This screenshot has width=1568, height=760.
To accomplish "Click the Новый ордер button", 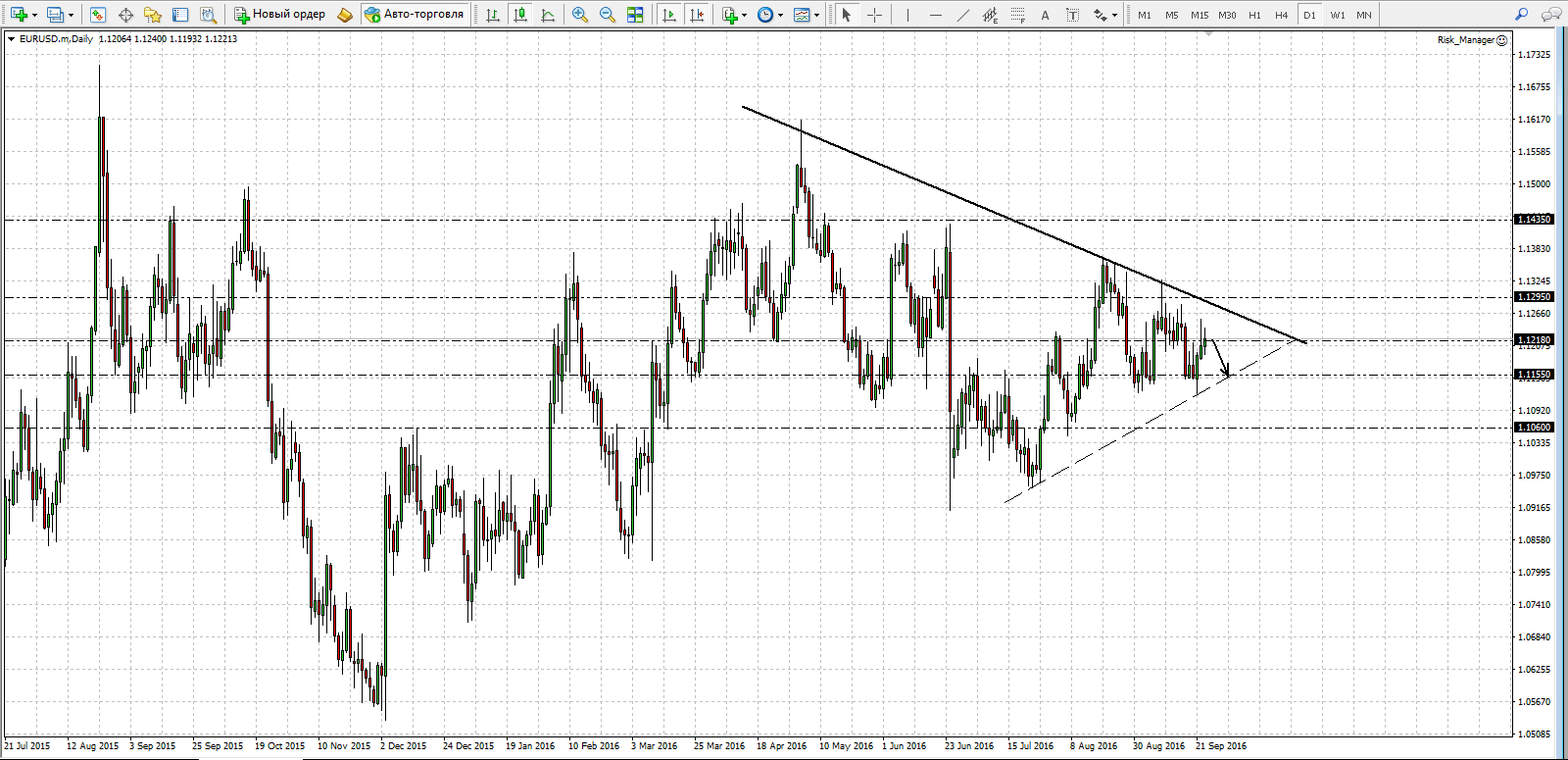I will click(279, 15).
